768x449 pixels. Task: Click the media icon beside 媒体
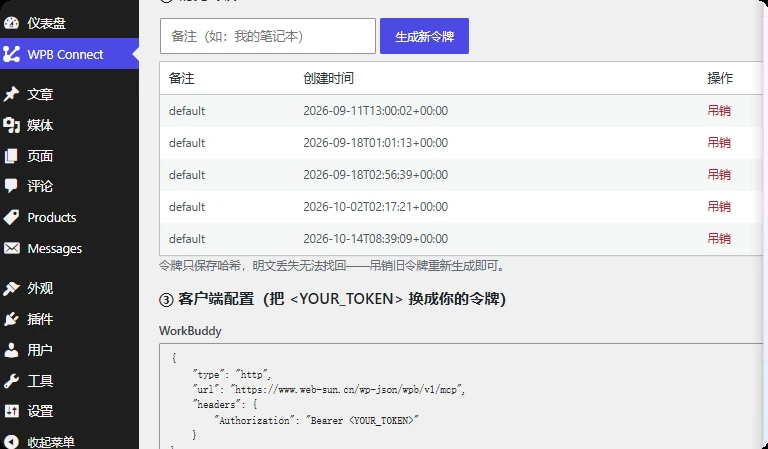click(11, 125)
